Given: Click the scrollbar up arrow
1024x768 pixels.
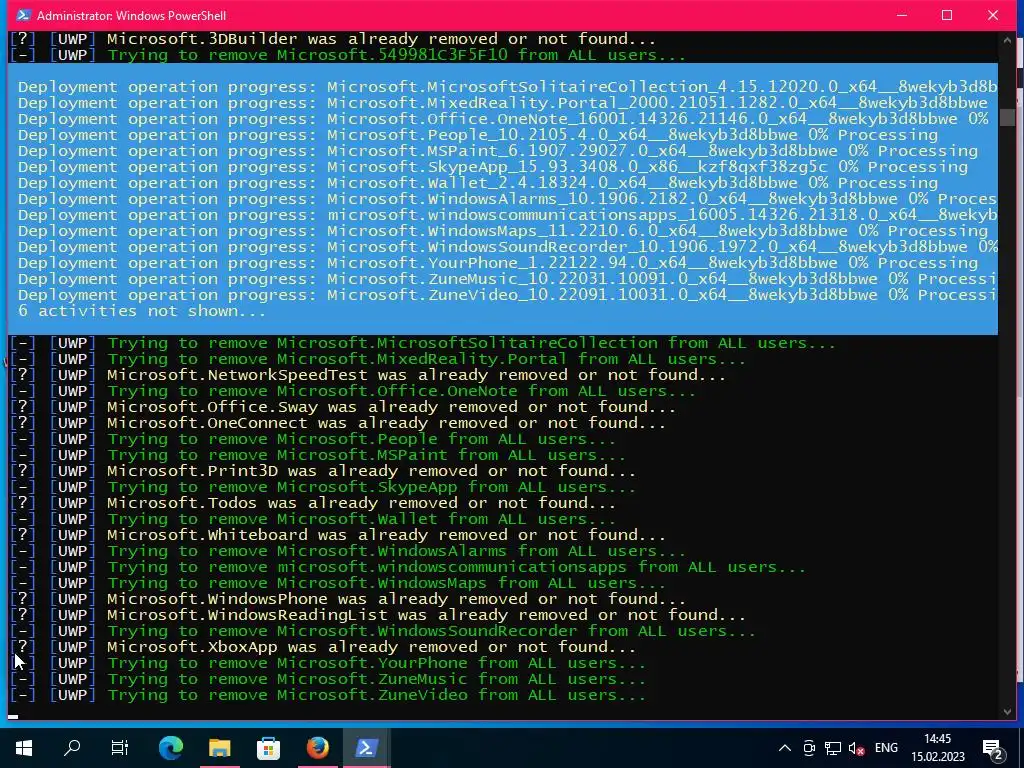Looking at the screenshot, I should [x=1007, y=40].
